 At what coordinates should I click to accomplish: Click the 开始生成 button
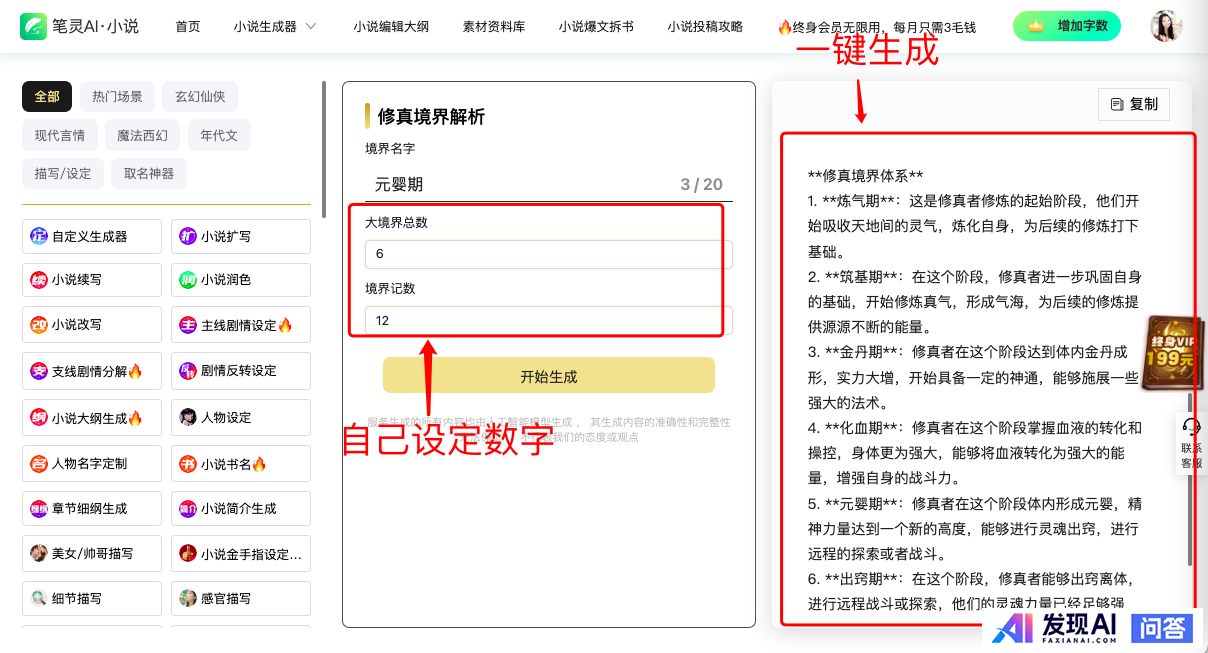click(548, 376)
